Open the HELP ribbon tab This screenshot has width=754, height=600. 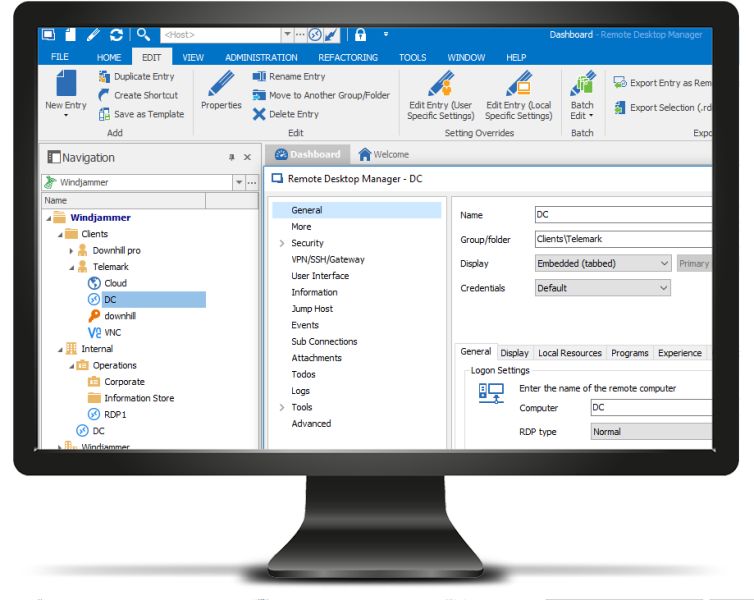516,57
